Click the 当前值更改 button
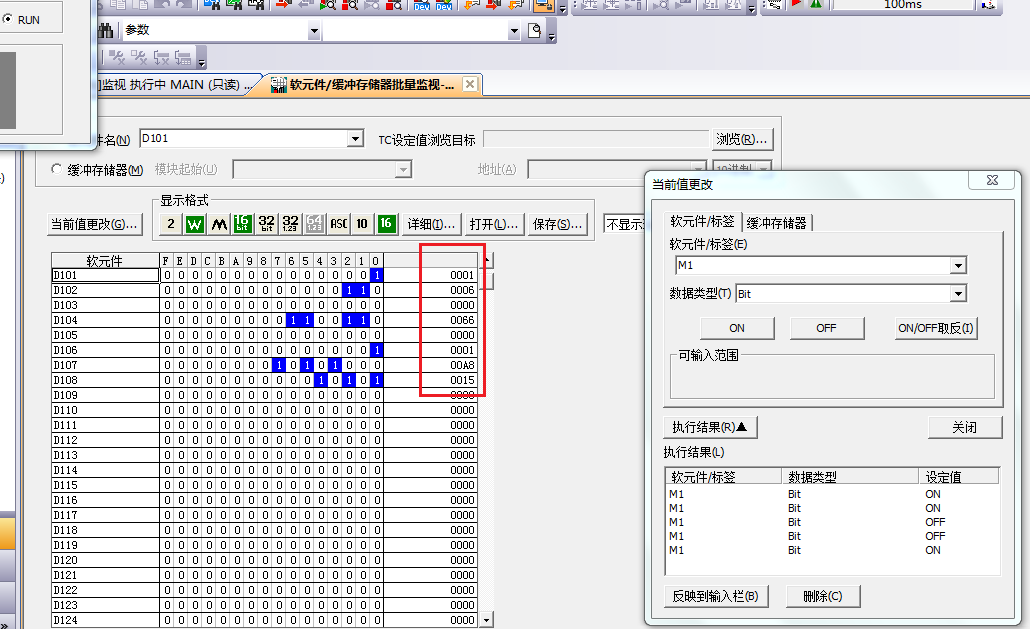 (94, 224)
